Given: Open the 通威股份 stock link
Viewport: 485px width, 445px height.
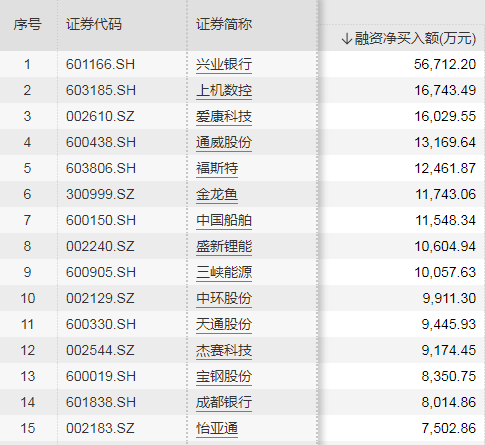Looking at the screenshot, I should point(224,142).
